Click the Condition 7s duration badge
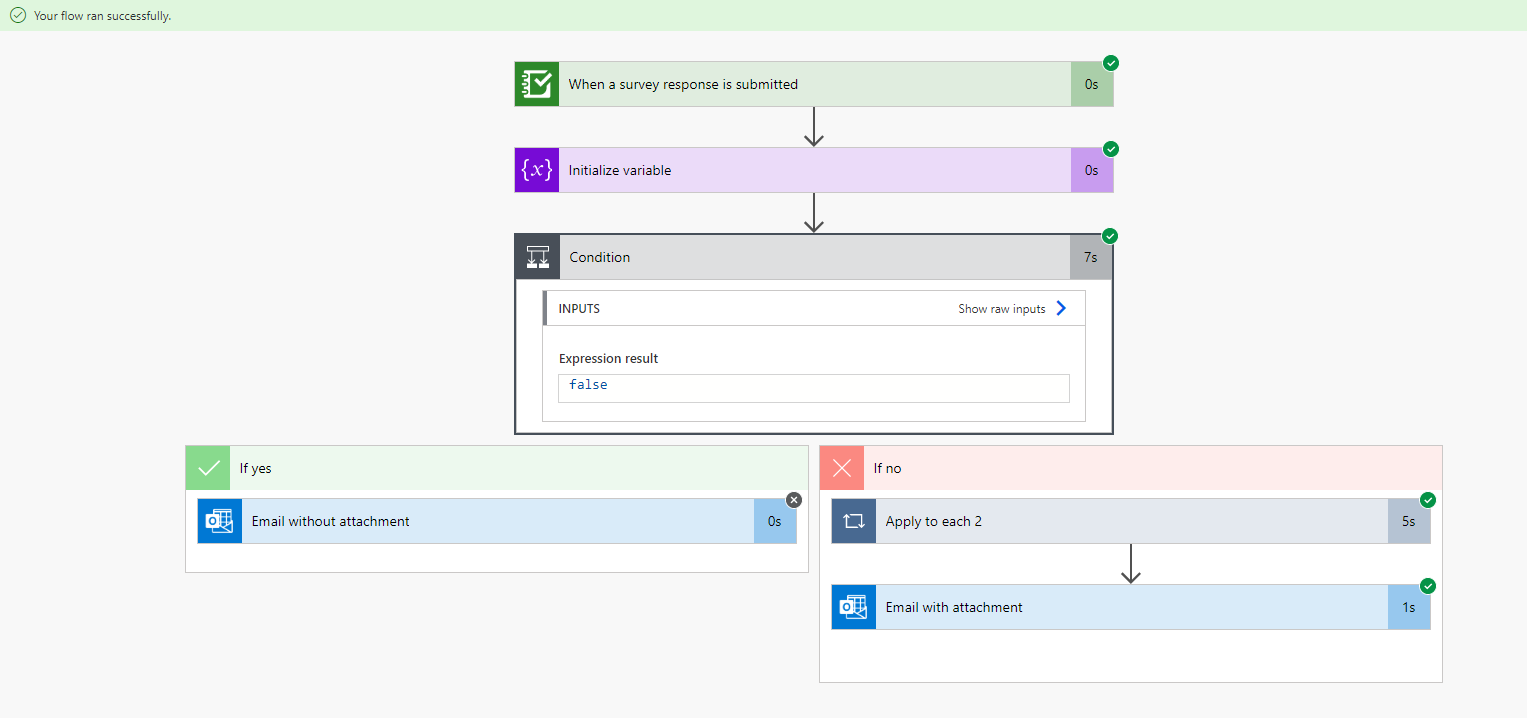This screenshot has height=718, width=1527. 1091,257
